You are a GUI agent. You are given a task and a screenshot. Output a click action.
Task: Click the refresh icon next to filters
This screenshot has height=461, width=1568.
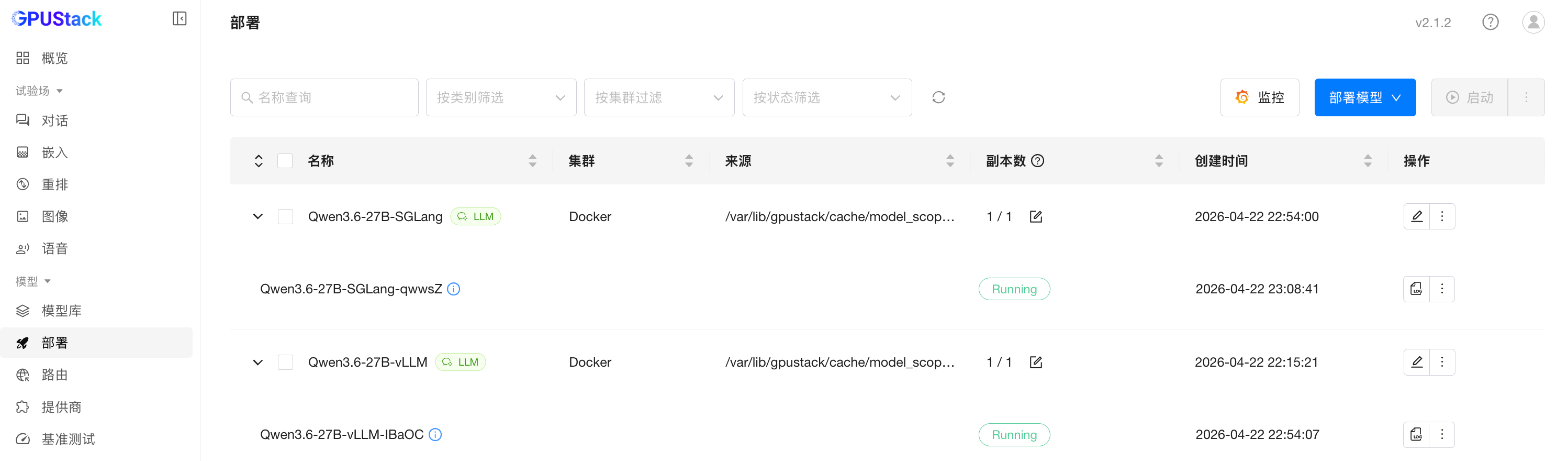[x=938, y=97]
